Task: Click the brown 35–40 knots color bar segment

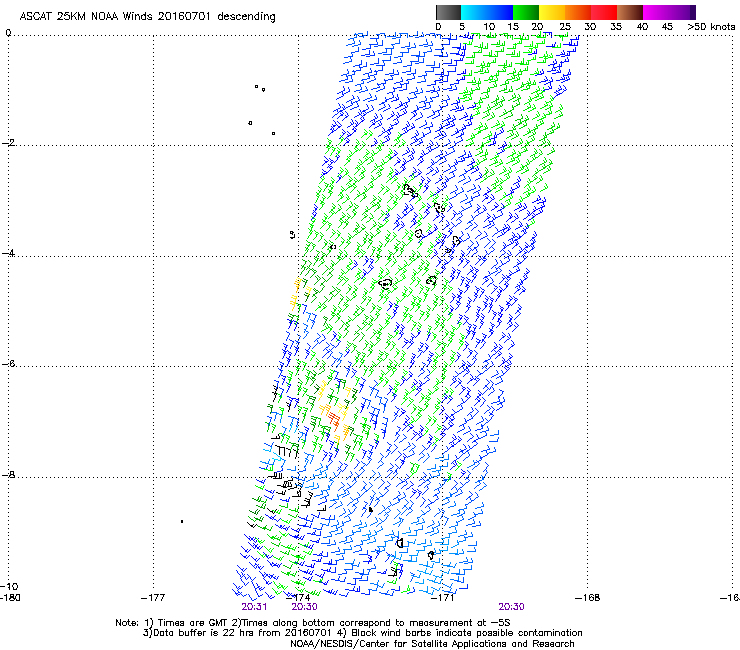Action: pos(630,12)
